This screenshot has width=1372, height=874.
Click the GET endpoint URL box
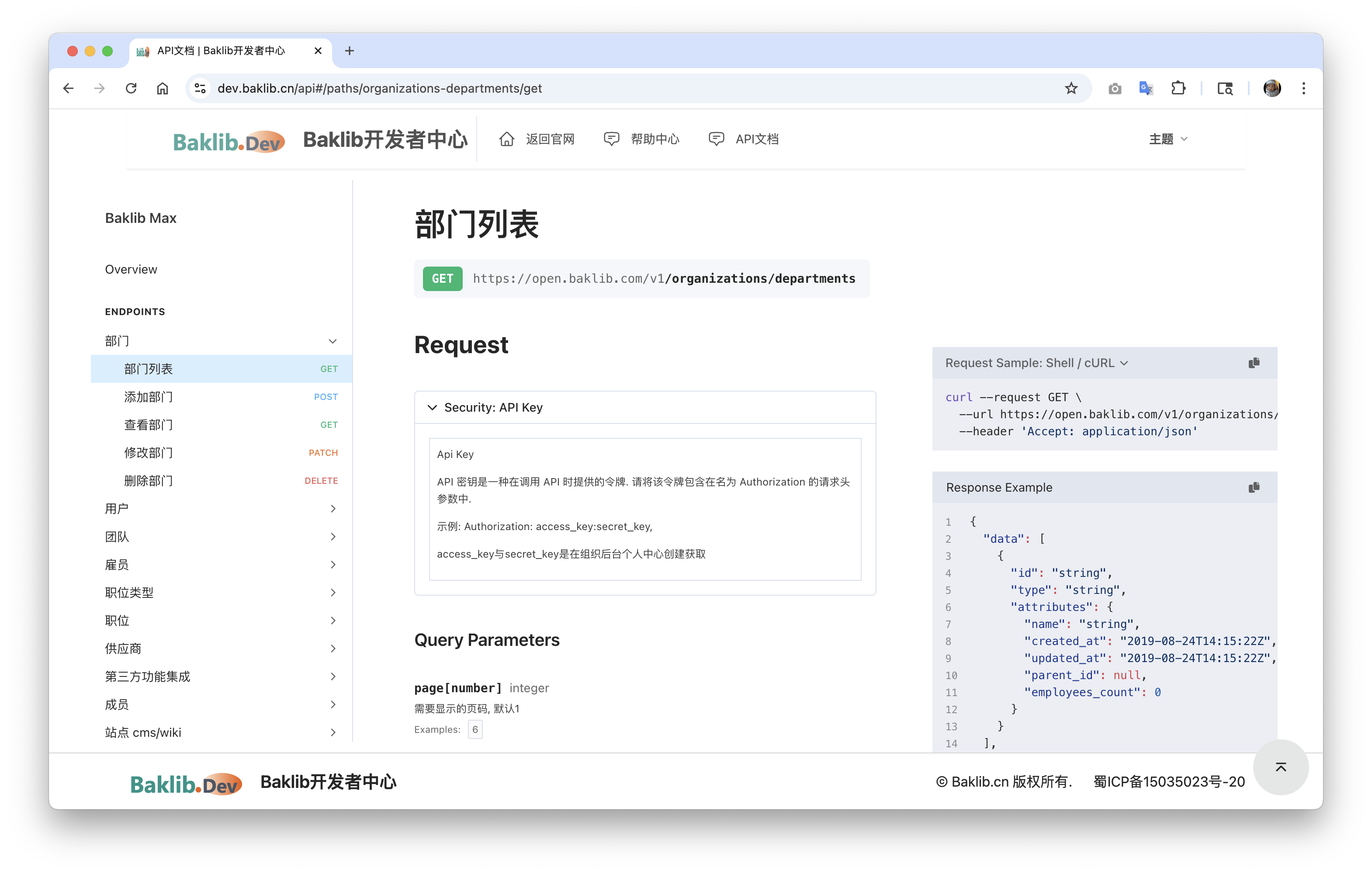641,279
